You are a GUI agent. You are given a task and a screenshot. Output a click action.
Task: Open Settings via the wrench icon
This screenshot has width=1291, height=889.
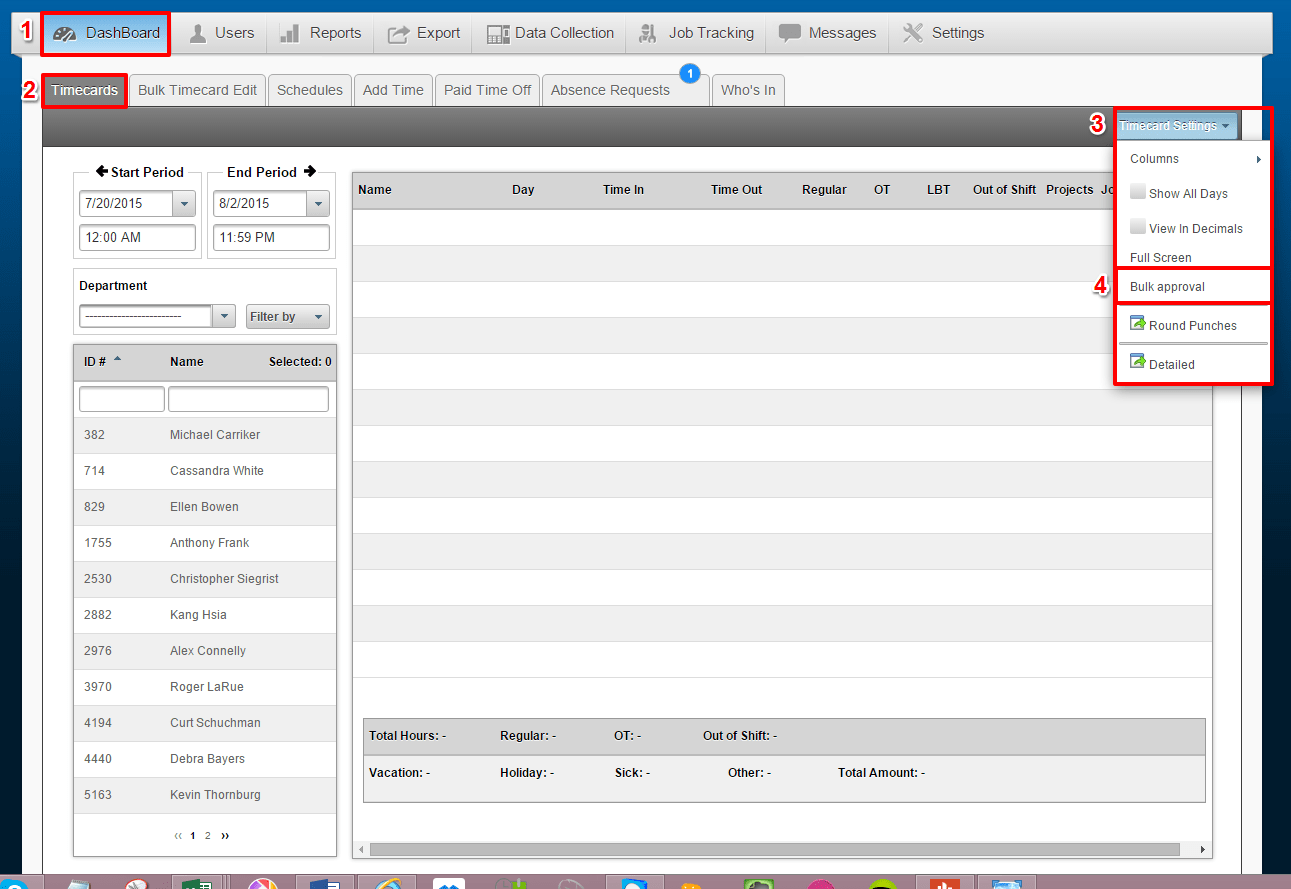(x=912, y=32)
